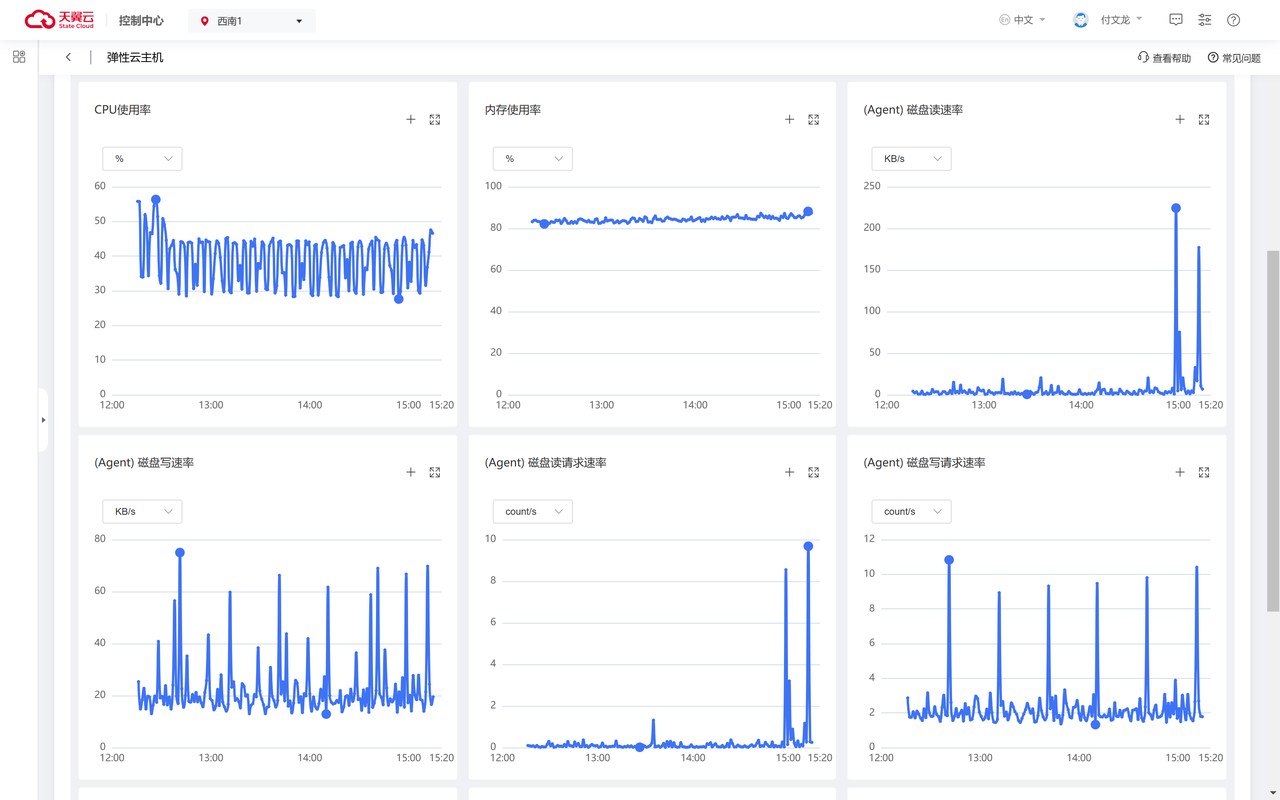Open count/s dropdown for 磁盘读请求速率

coord(532,511)
